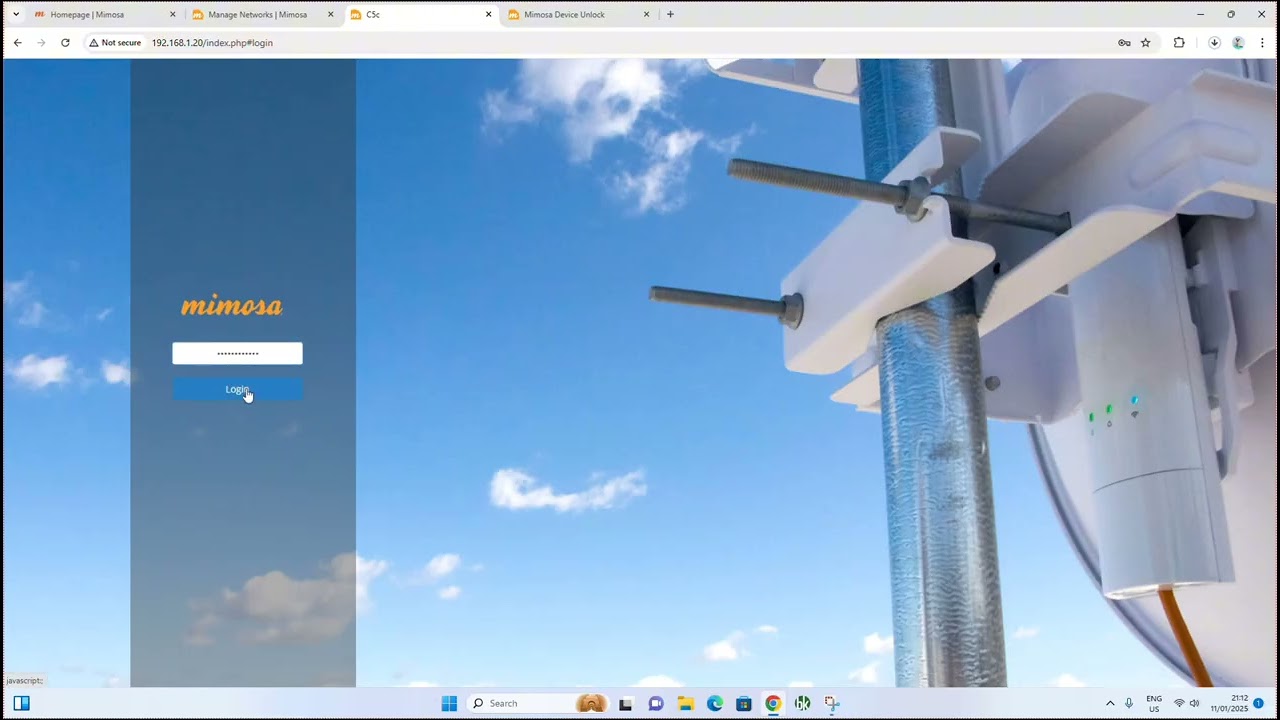Open Microsoft Store from taskbar
The width and height of the screenshot is (1280, 720).
744,703
